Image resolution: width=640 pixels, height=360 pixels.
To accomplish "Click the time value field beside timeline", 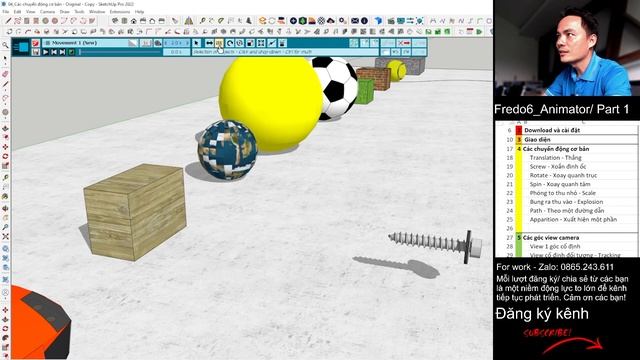I will coord(176,52).
